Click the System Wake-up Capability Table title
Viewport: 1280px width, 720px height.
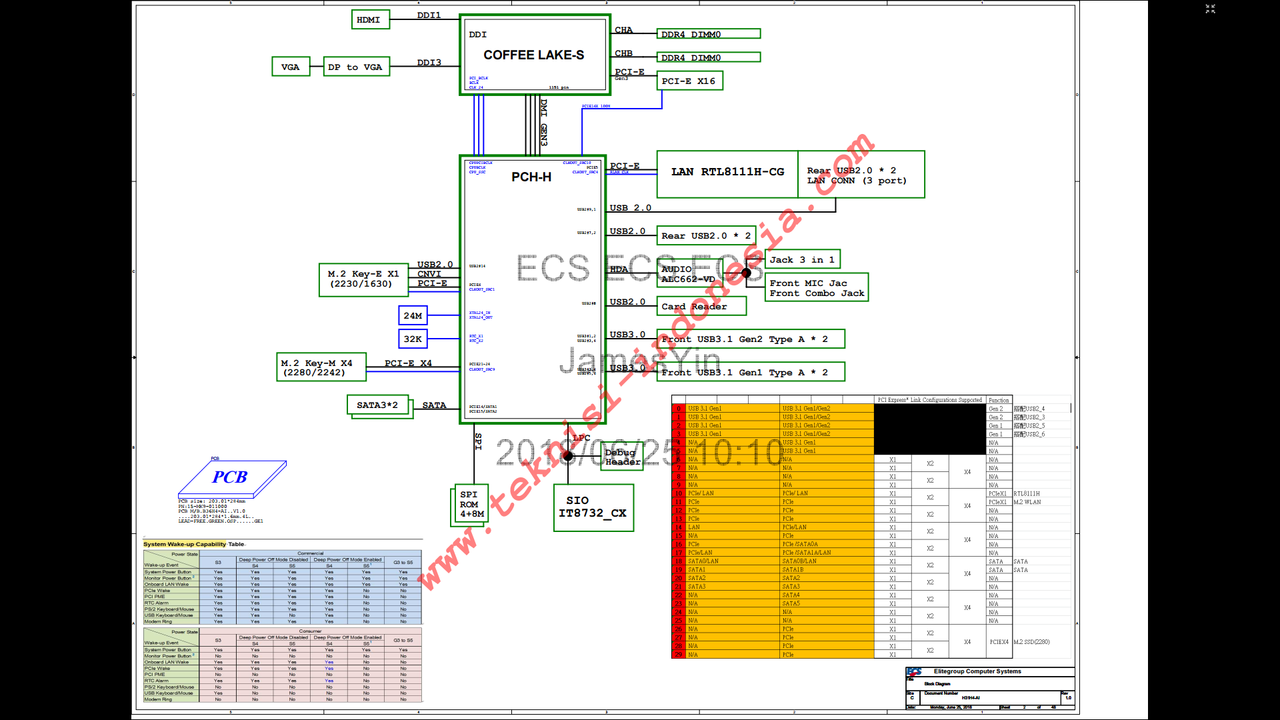click(193, 544)
